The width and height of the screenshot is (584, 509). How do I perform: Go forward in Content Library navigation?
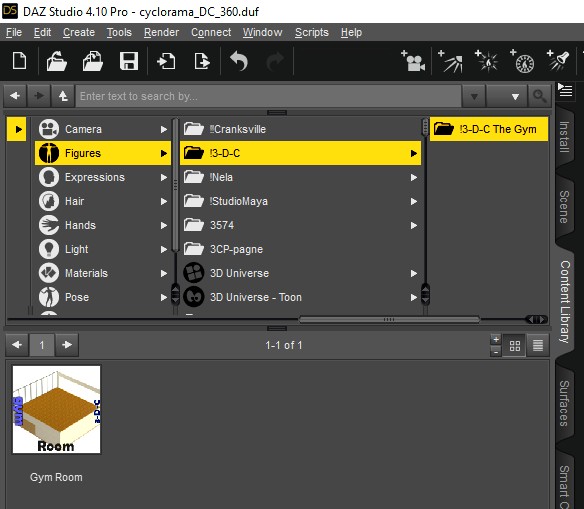pyautogui.click(x=39, y=96)
